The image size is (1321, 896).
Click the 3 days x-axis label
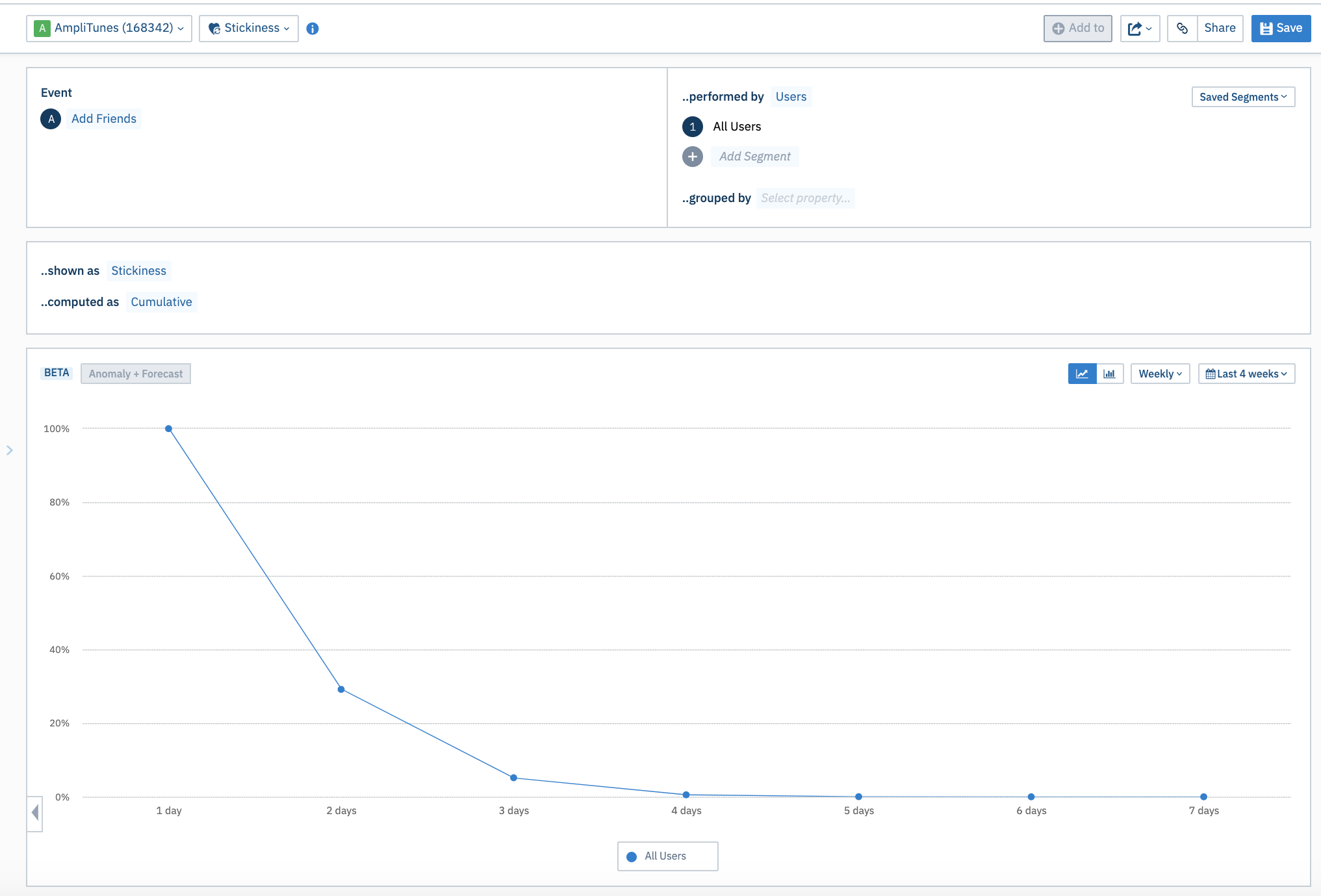pyautogui.click(x=513, y=811)
